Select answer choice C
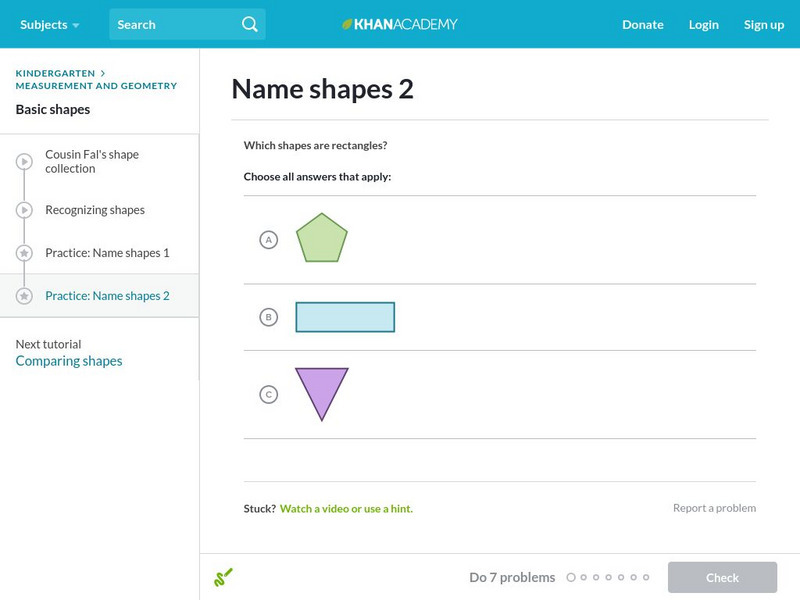Screen dimensions: 800x600 pyautogui.click(x=268, y=394)
